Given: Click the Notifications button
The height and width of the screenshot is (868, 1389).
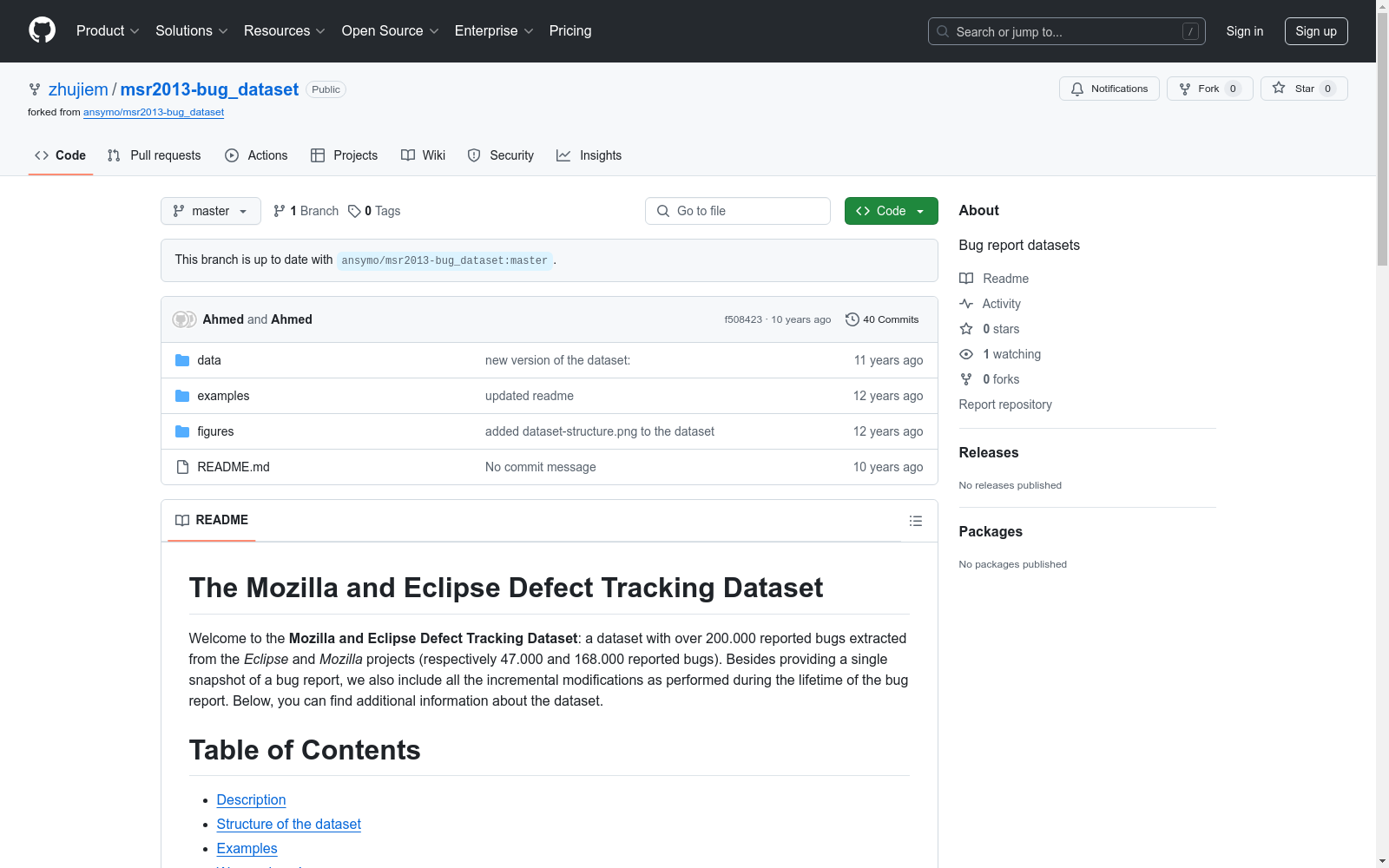Looking at the screenshot, I should [1109, 89].
